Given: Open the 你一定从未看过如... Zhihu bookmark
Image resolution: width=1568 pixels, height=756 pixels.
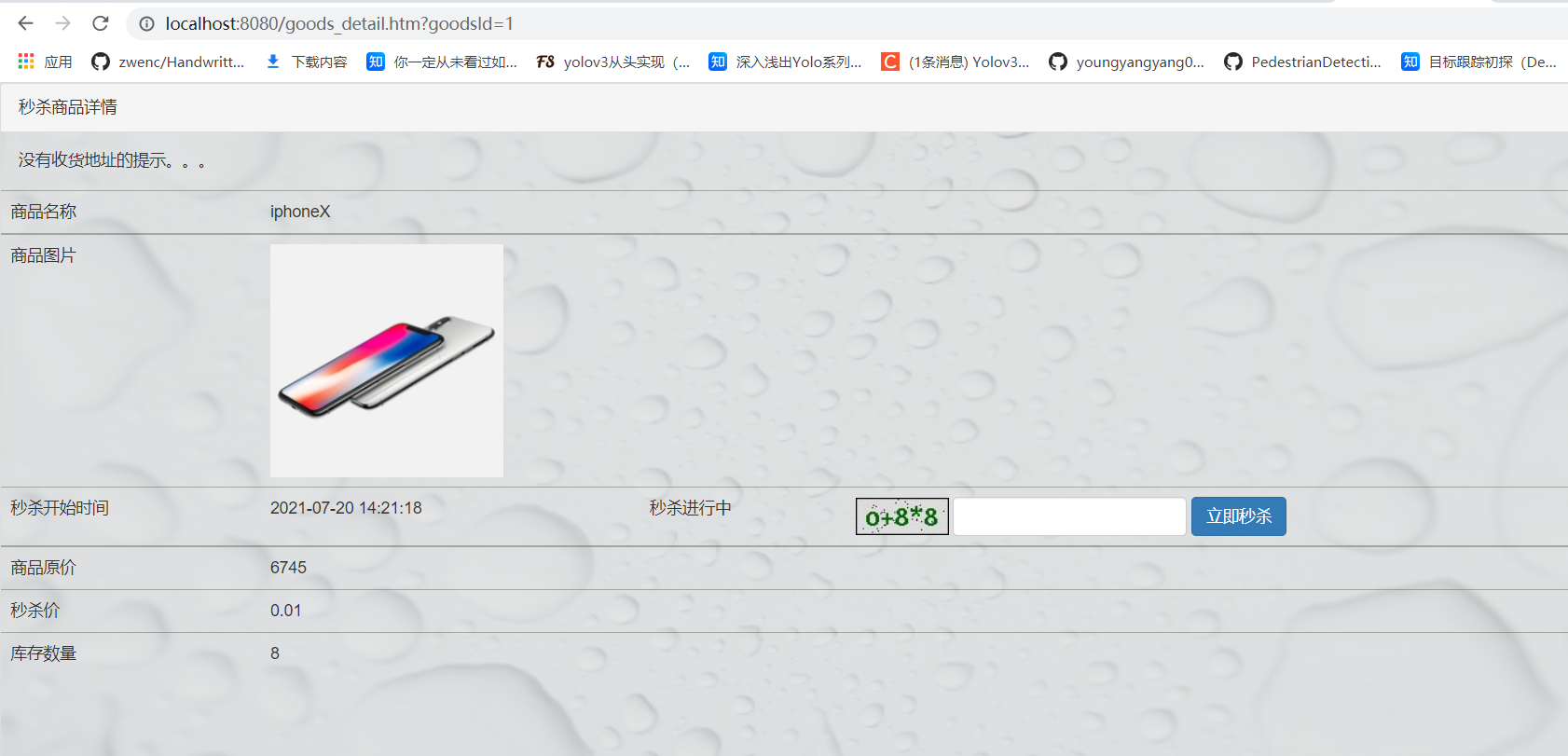Looking at the screenshot, I should 442,62.
